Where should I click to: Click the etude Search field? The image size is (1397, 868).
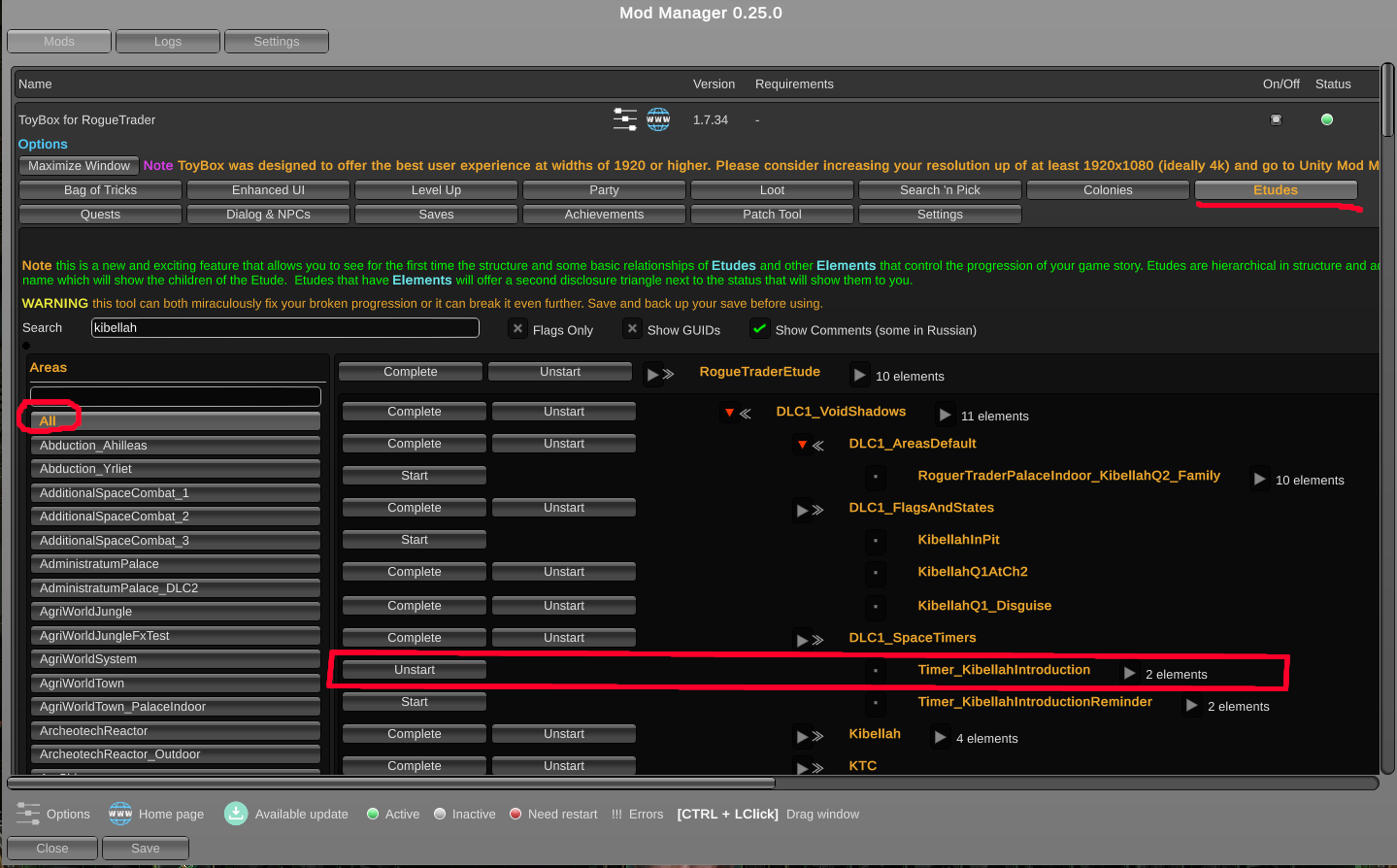click(x=285, y=328)
